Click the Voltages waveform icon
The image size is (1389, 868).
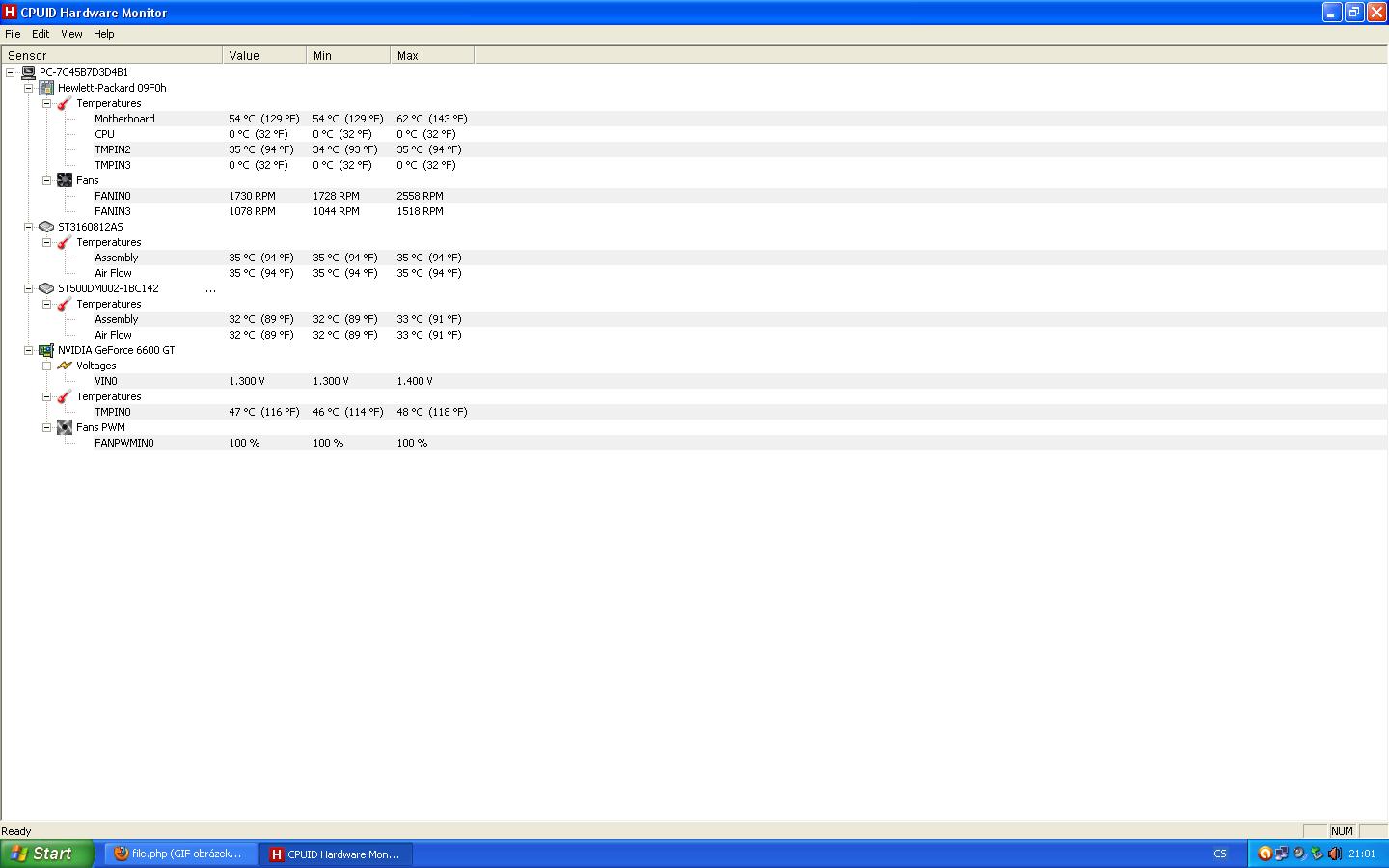tap(65, 366)
